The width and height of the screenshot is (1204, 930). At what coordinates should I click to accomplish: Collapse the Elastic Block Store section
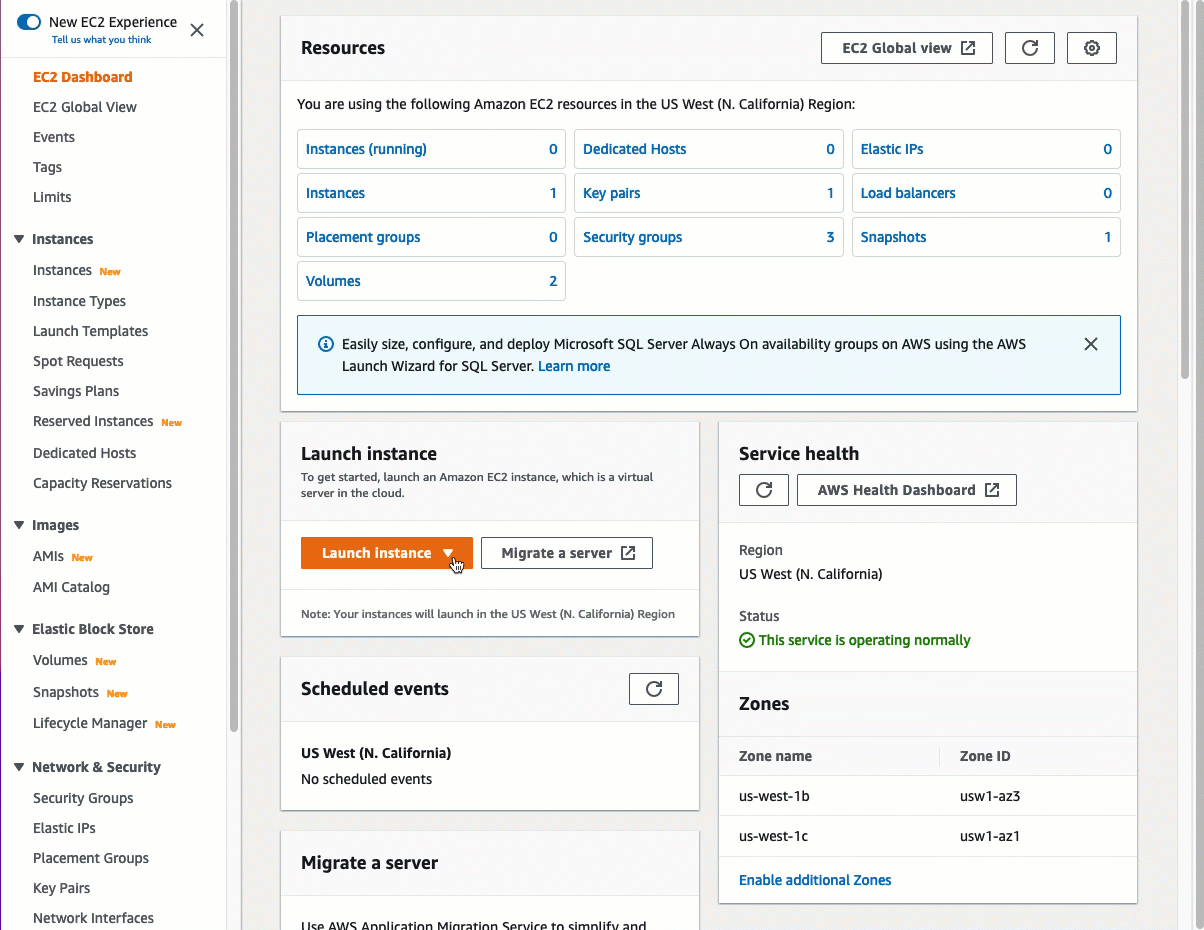click(x=19, y=629)
